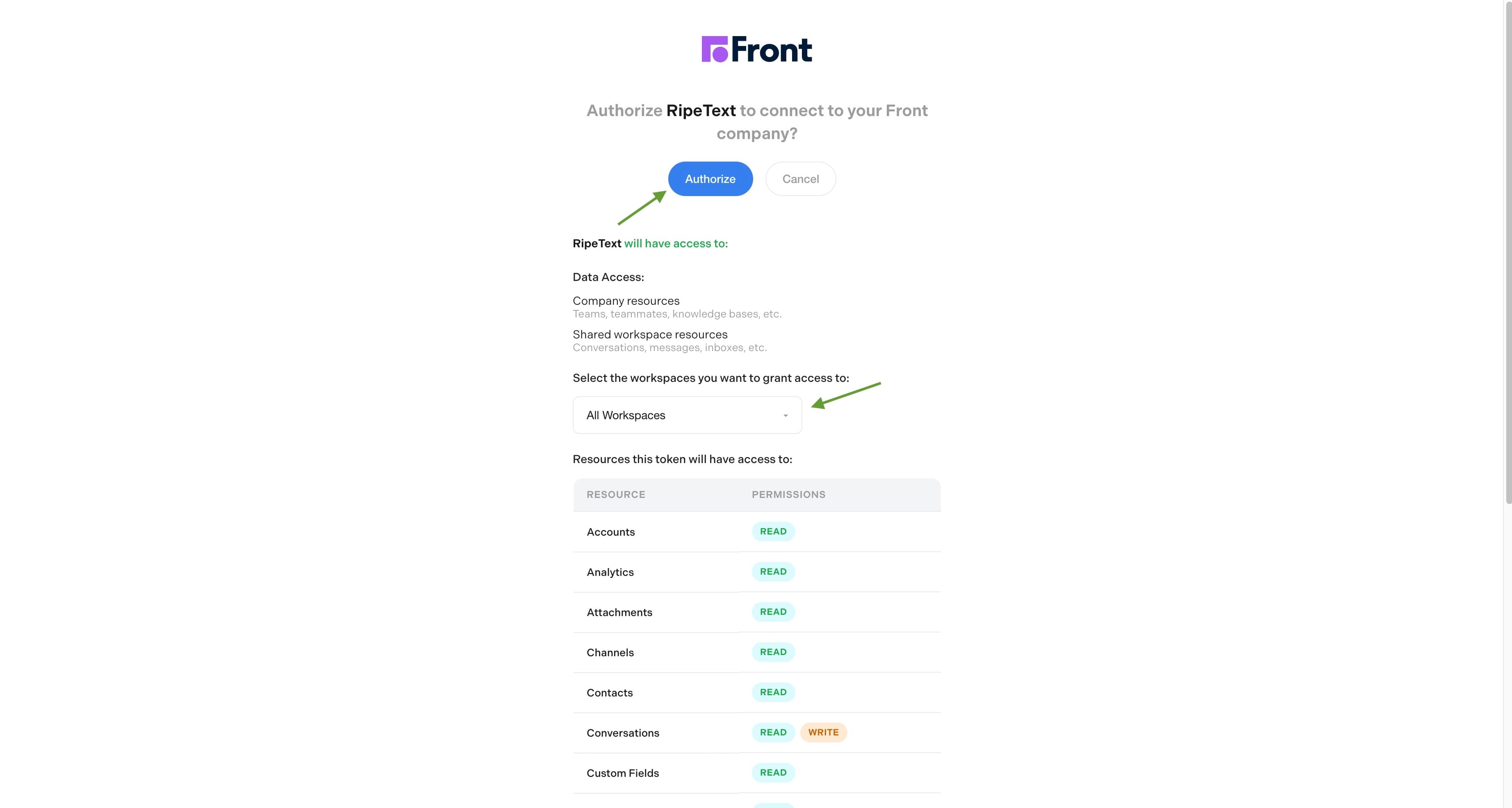The image size is (1512, 808).
Task: Click the green RipeText access text
Action: pyautogui.click(x=675, y=243)
